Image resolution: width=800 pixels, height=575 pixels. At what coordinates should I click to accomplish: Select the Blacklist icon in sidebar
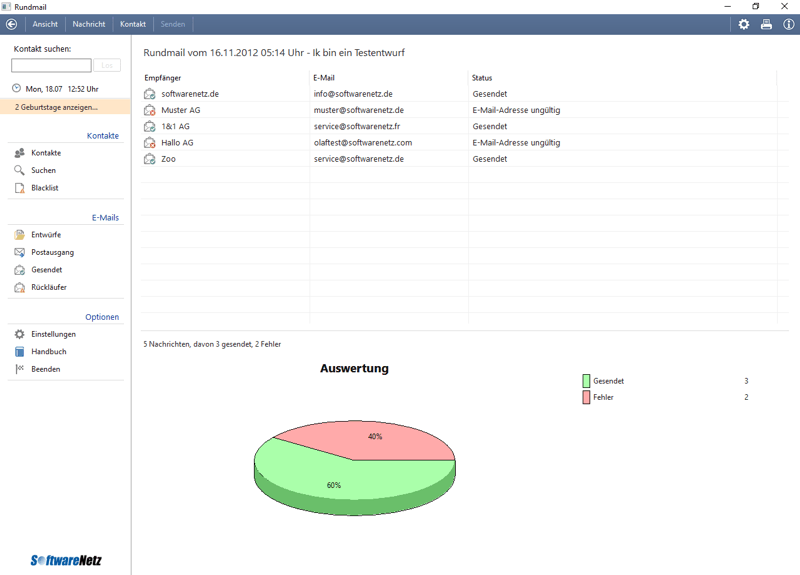(x=19, y=188)
